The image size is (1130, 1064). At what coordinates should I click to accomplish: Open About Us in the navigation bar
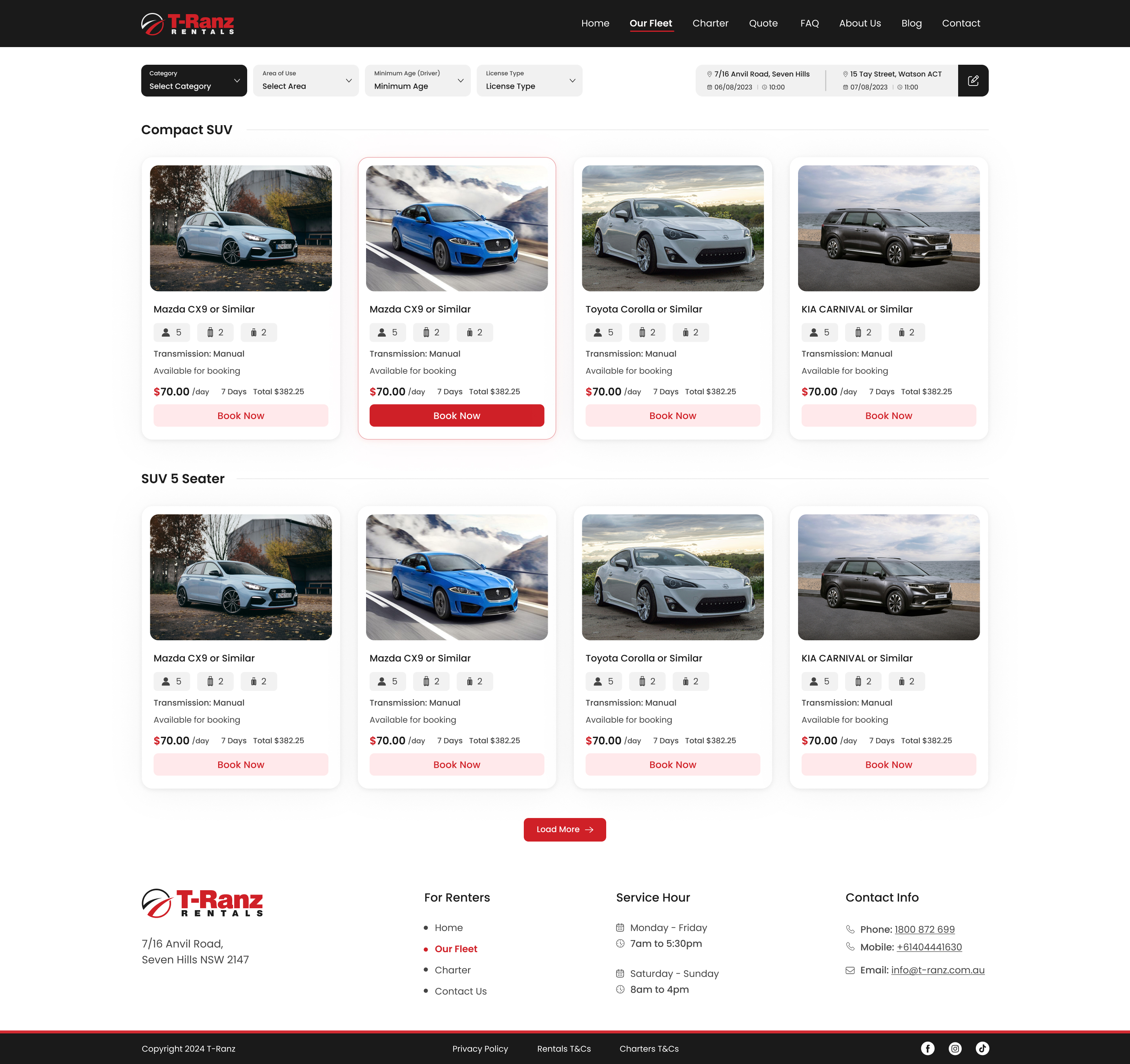point(859,23)
